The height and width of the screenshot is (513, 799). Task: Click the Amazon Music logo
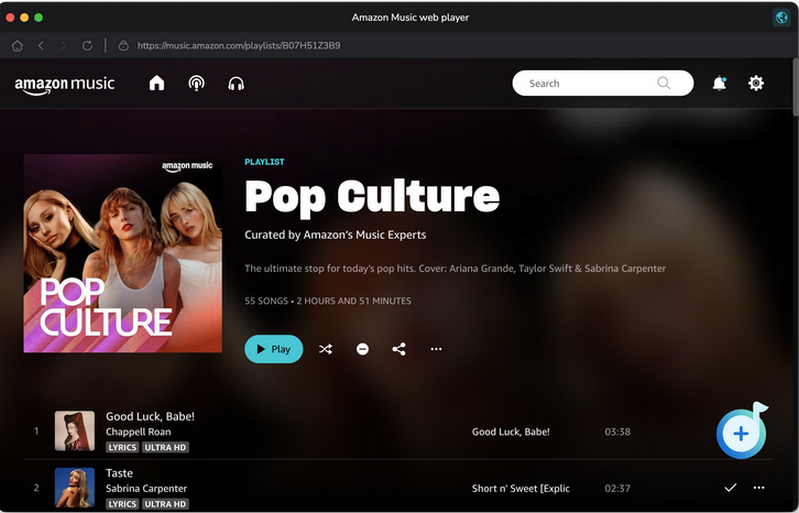(65, 85)
